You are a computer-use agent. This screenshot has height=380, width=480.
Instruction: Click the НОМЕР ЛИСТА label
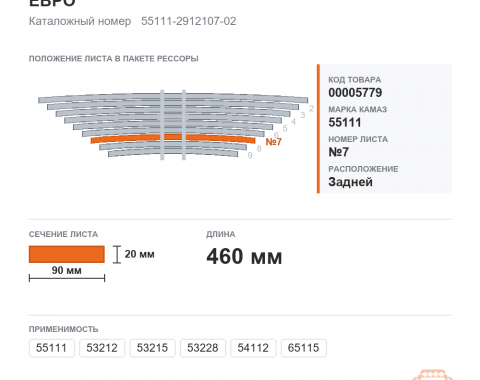[358, 139]
